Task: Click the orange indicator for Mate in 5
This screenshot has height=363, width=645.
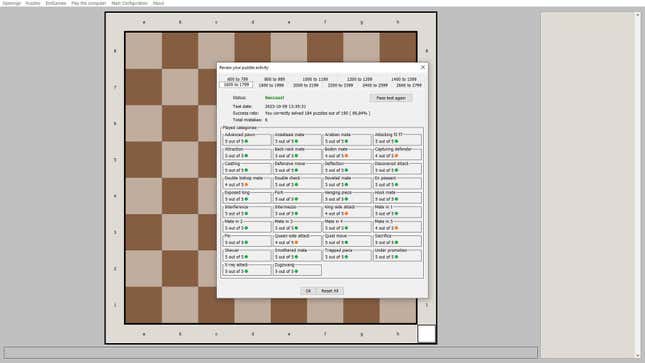Action: coord(397,228)
